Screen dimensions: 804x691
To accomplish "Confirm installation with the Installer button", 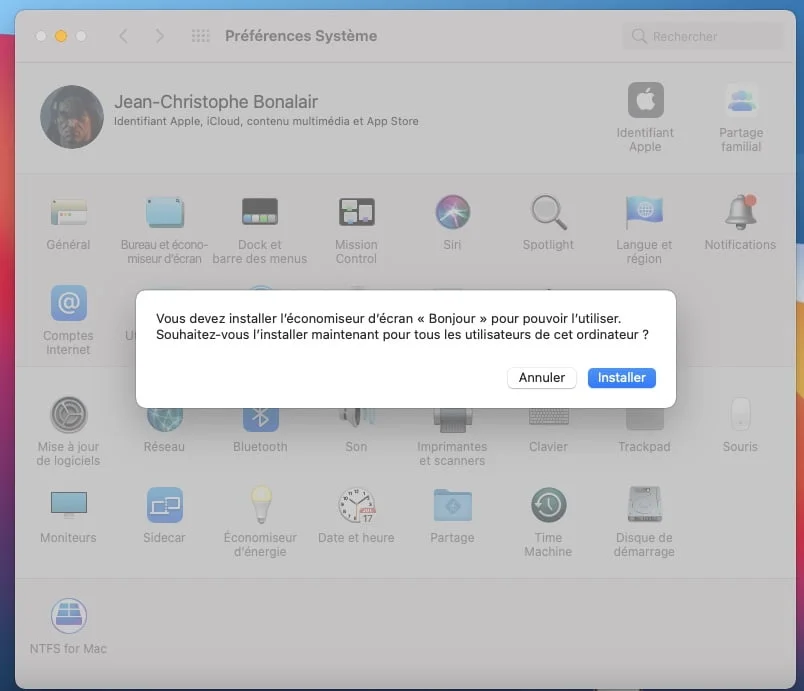I will (621, 378).
